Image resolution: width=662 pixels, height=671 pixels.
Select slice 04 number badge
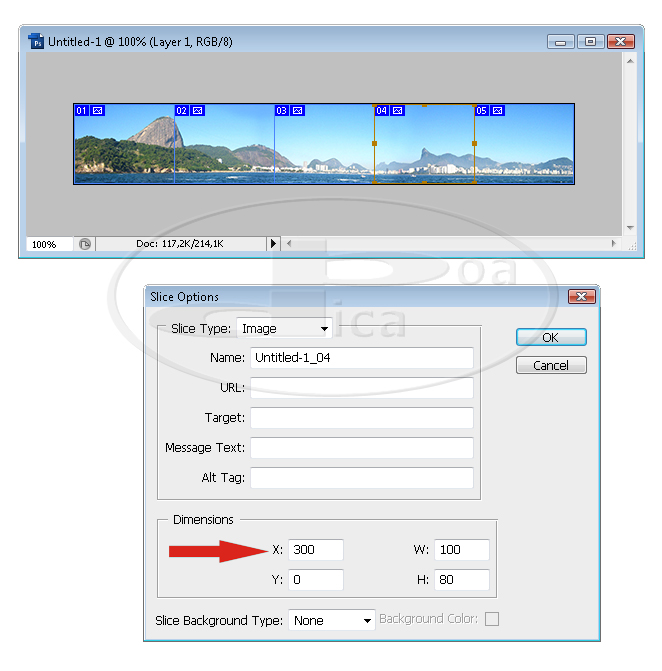(x=381, y=111)
